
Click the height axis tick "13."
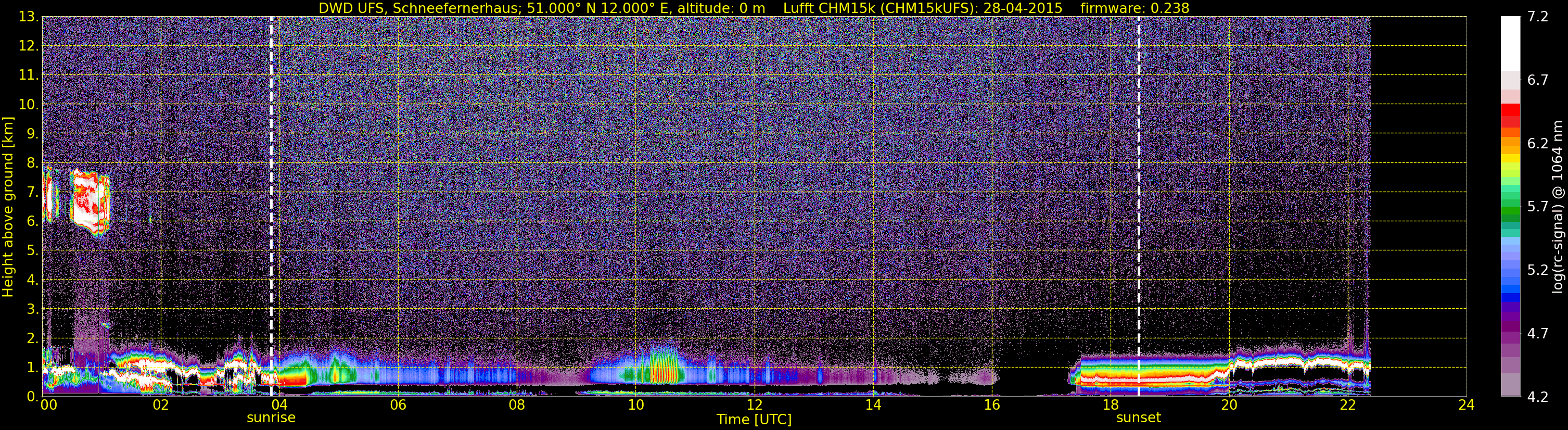click(x=28, y=17)
